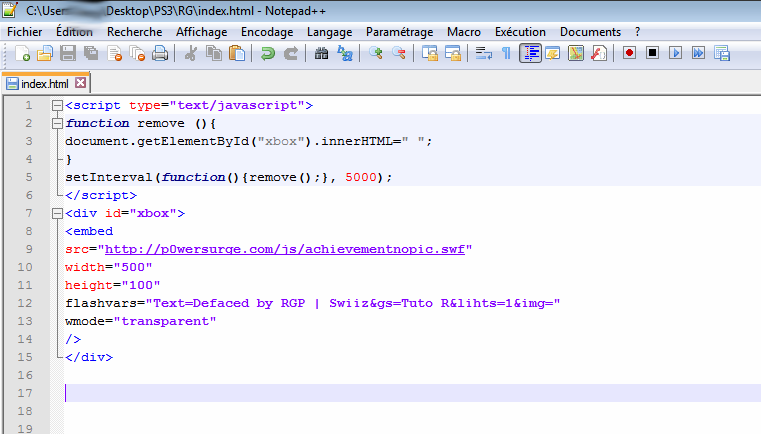Open the Documents menu
Viewport: 761px width, 434px height.
click(590, 32)
